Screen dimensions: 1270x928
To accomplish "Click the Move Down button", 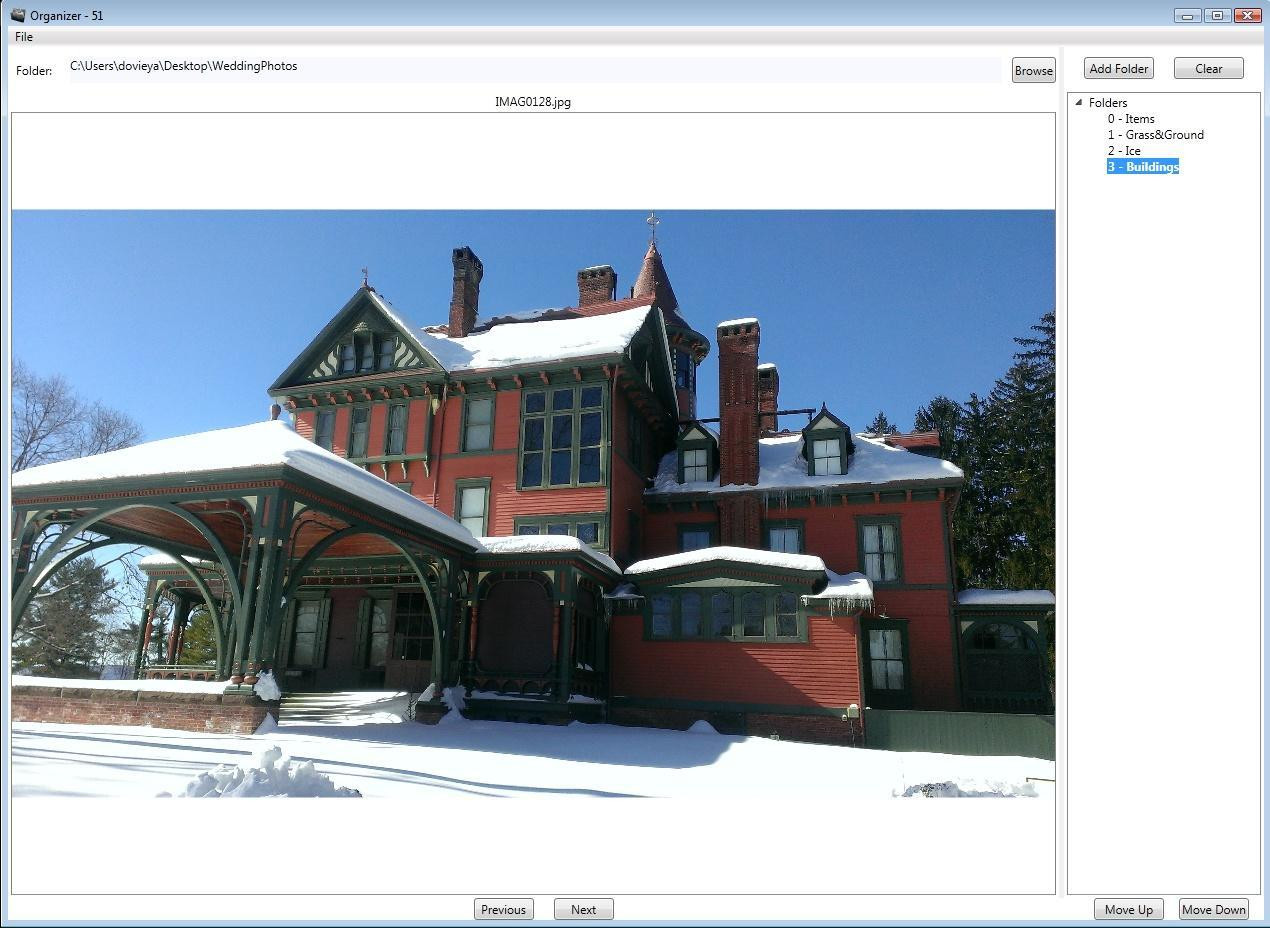I will coord(1213,909).
